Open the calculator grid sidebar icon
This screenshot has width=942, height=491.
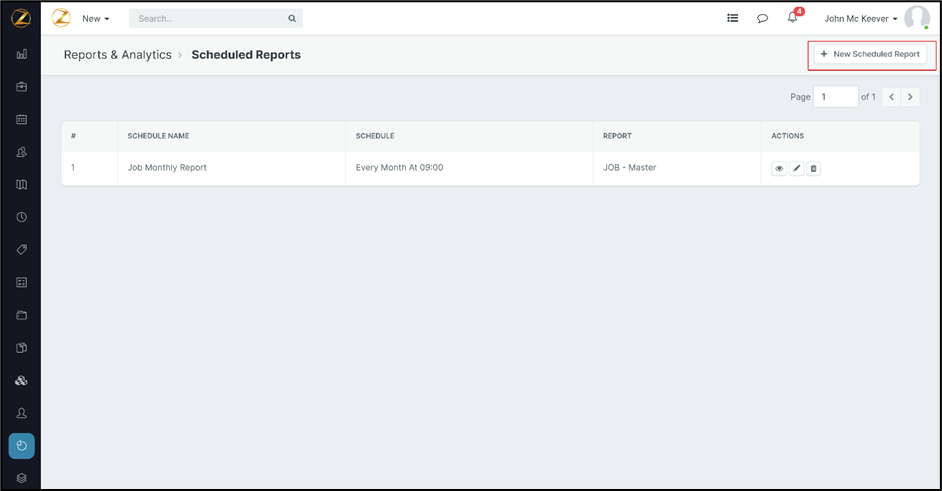tap(22, 282)
